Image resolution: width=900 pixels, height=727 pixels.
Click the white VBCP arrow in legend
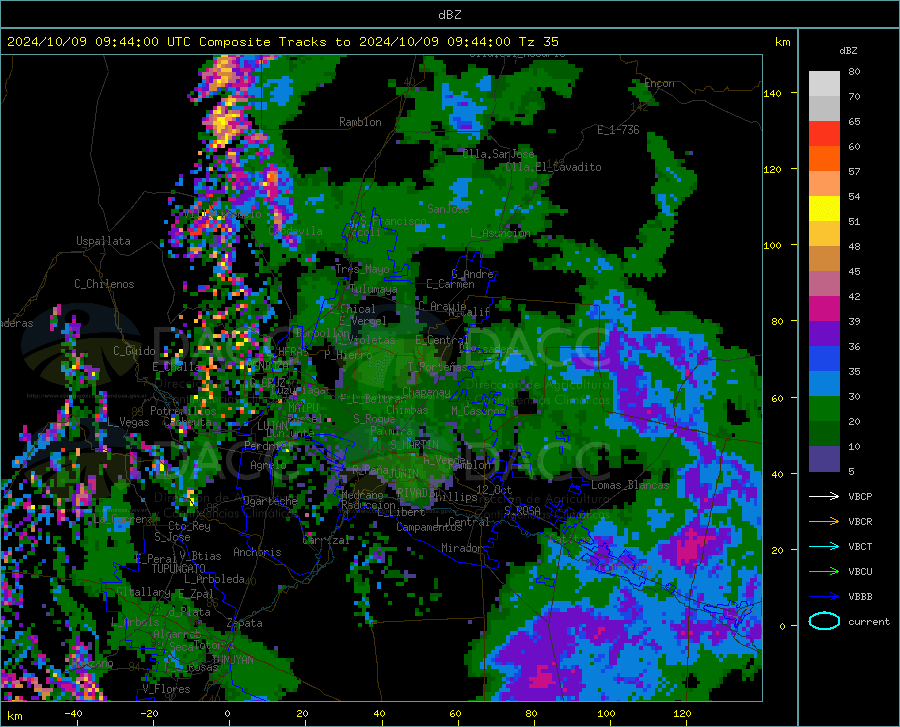click(824, 496)
